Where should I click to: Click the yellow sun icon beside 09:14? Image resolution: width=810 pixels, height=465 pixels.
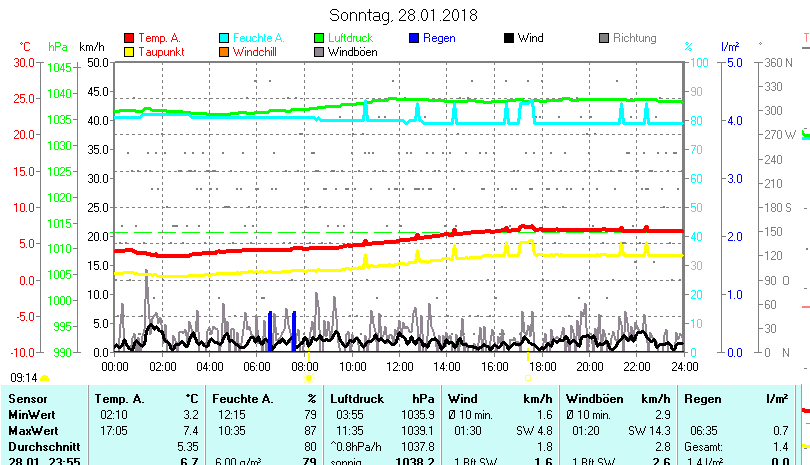click(45, 378)
